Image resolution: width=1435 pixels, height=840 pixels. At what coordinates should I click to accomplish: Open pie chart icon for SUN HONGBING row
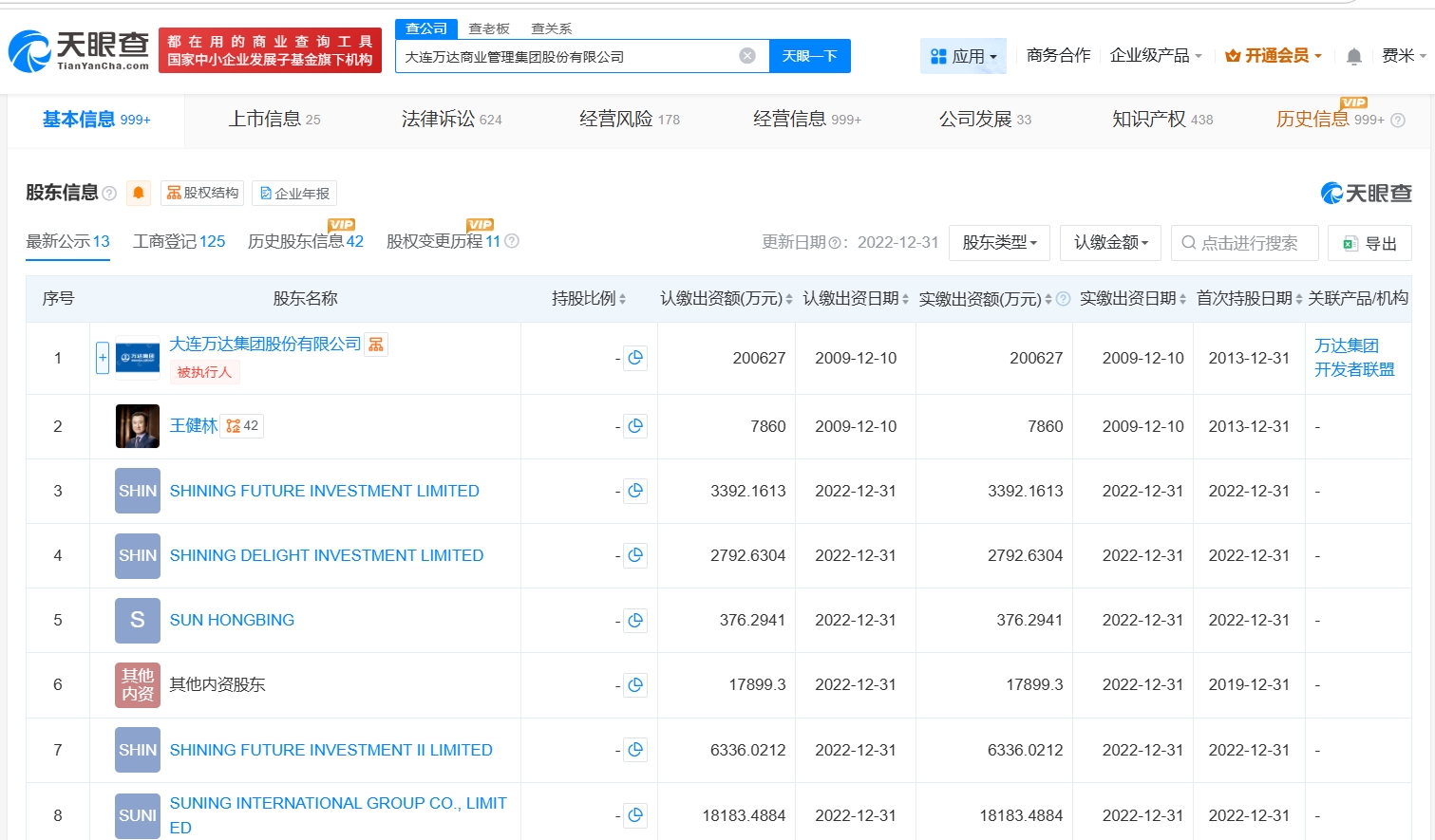pos(635,620)
